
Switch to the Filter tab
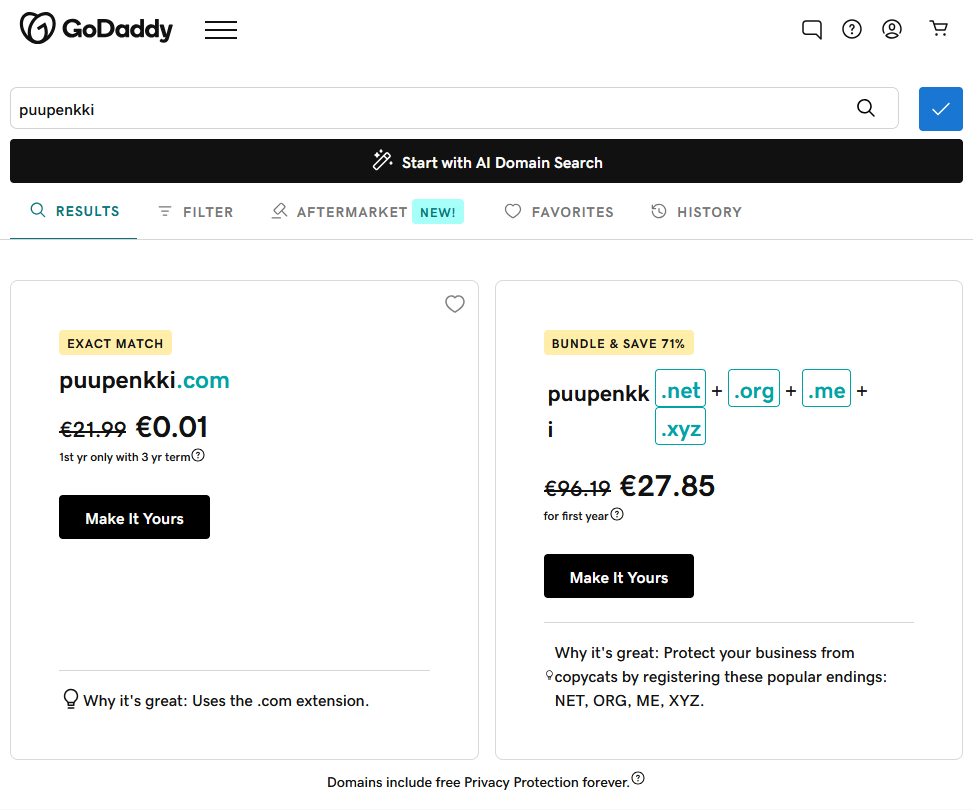coord(196,212)
